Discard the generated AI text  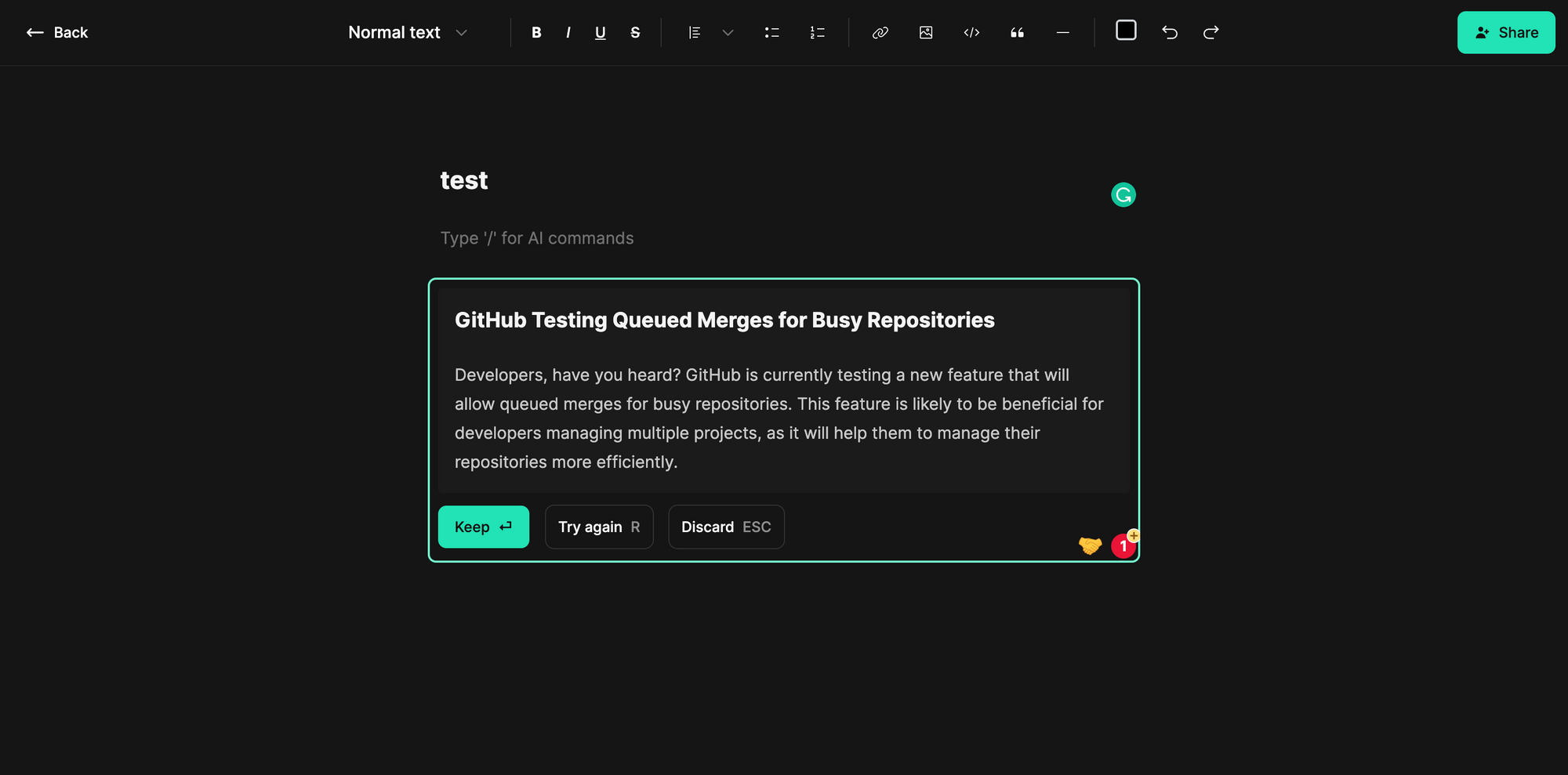726,527
